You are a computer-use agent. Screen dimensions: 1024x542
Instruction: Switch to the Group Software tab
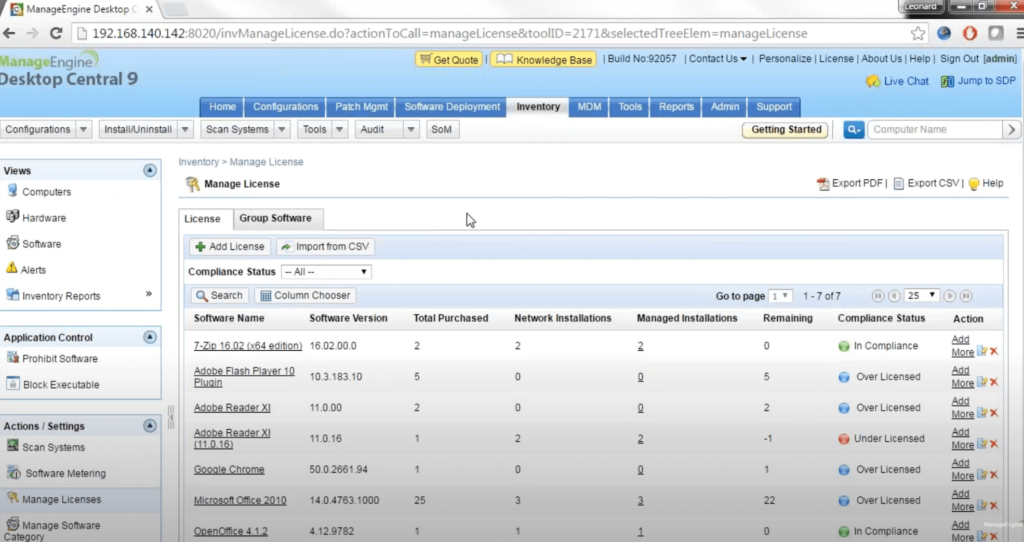[275, 218]
